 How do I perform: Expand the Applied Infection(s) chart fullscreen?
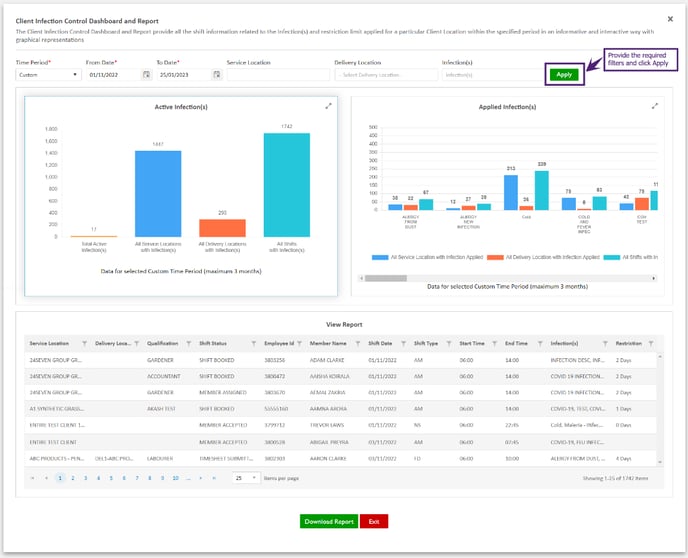[x=655, y=106]
